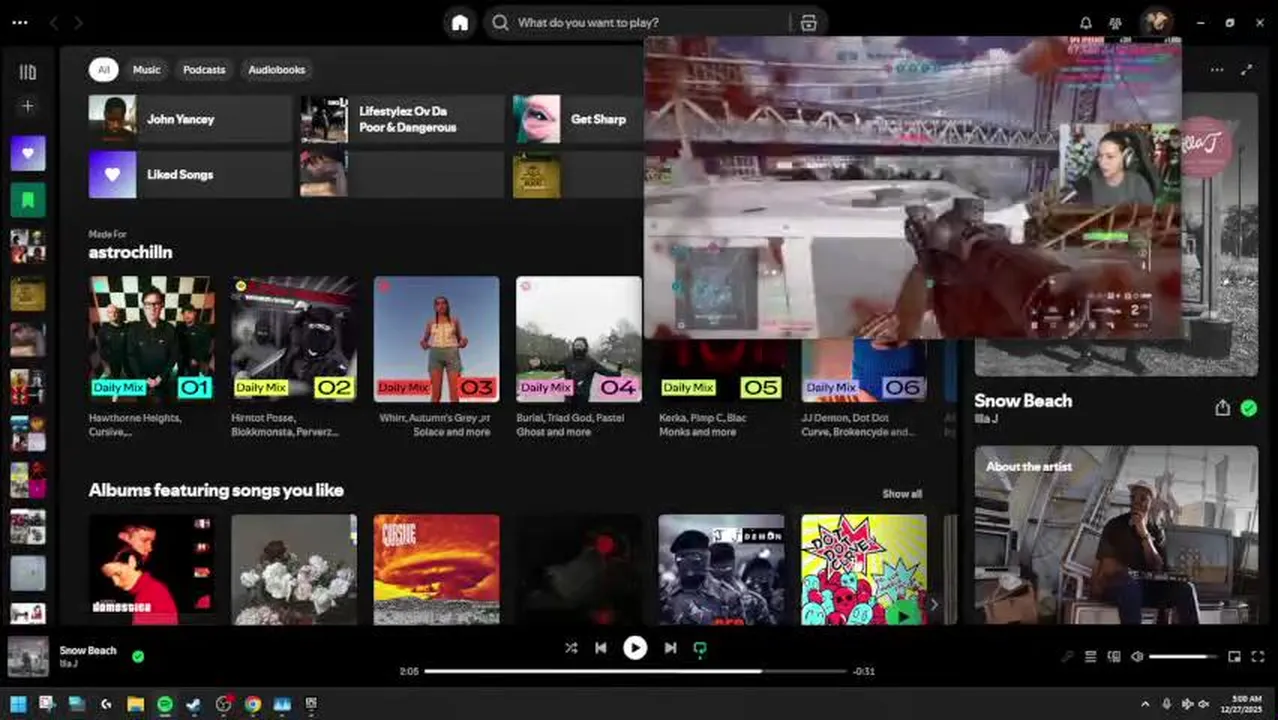
Task: Open Spotify in the Windows taskbar
Action: click(165, 704)
